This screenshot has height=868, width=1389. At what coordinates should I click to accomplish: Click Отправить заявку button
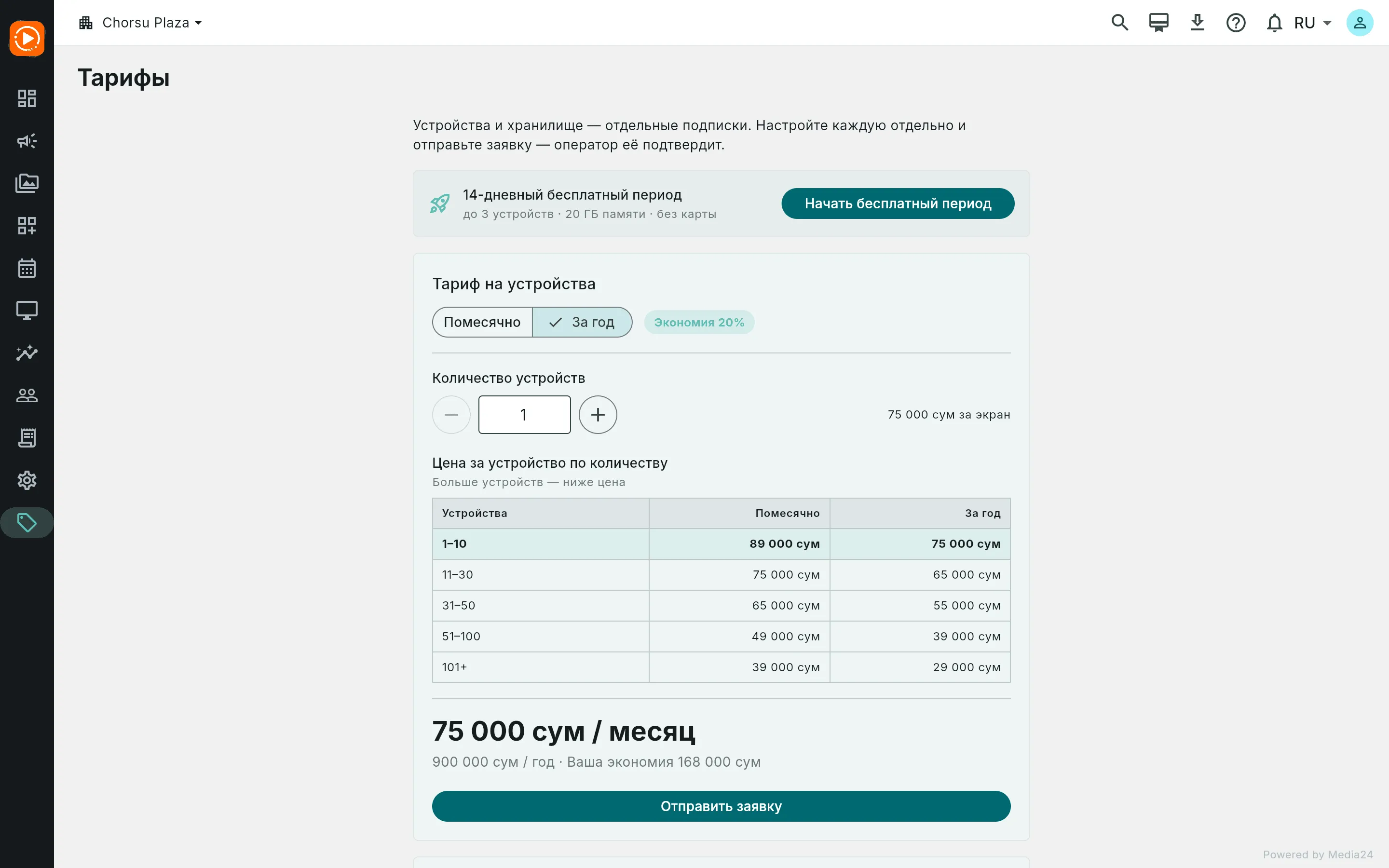(x=721, y=806)
